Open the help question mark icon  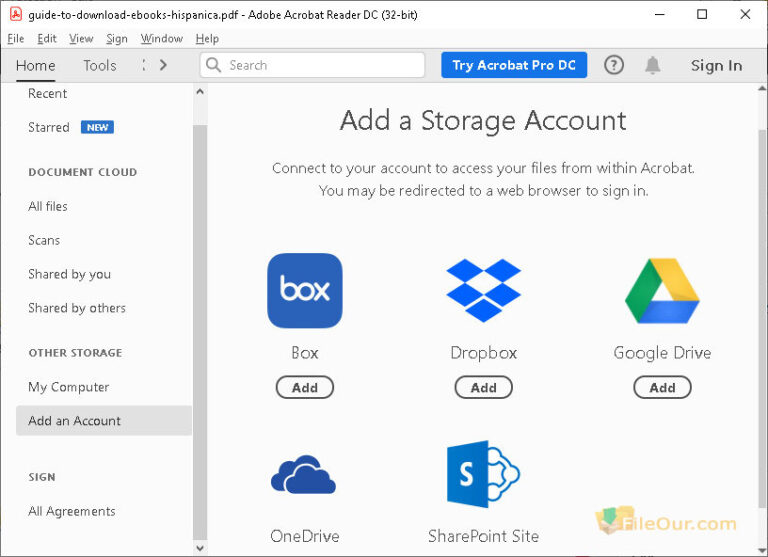click(x=614, y=65)
